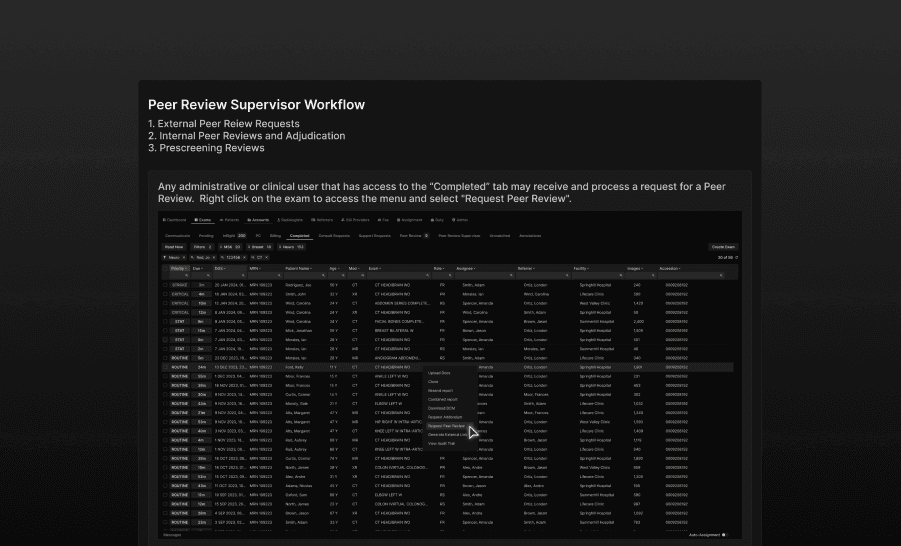Image resolution: width=901 pixels, height=546 pixels.
Task: Choose Generate External Link menu entry
Action: tap(448, 435)
